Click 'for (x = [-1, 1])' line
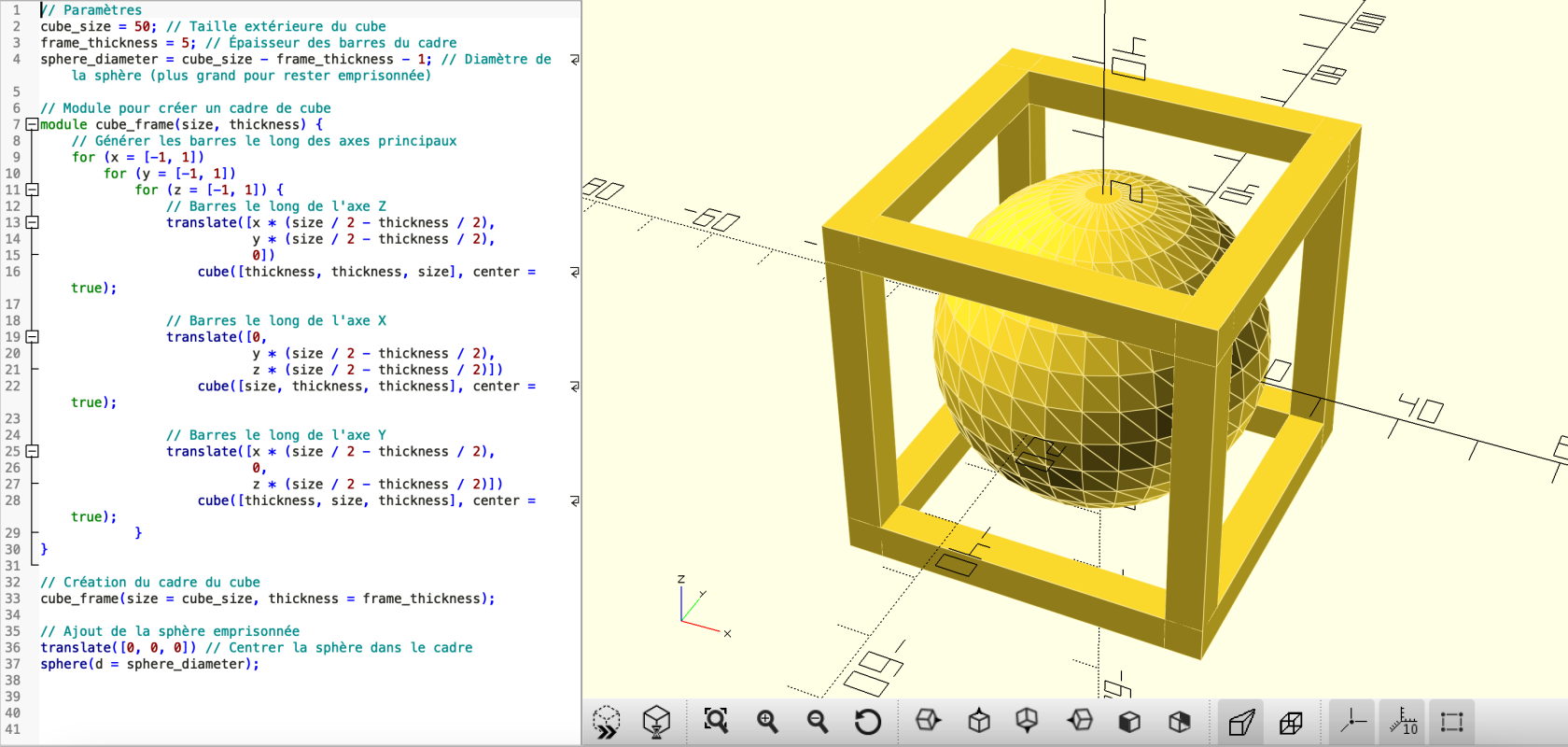This screenshot has height=747, width=1568. [x=138, y=157]
